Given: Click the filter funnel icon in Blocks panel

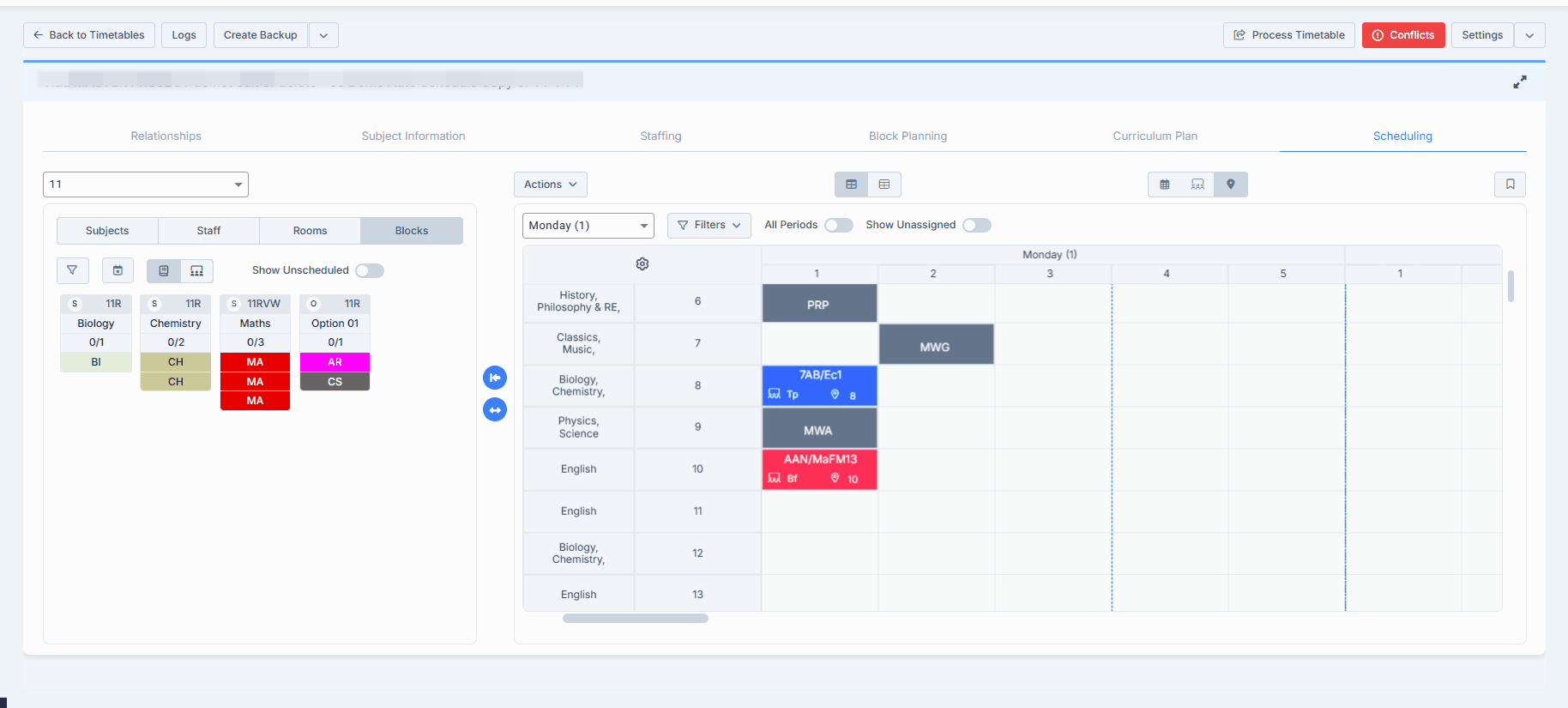Looking at the screenshot, I should (72, 270).
